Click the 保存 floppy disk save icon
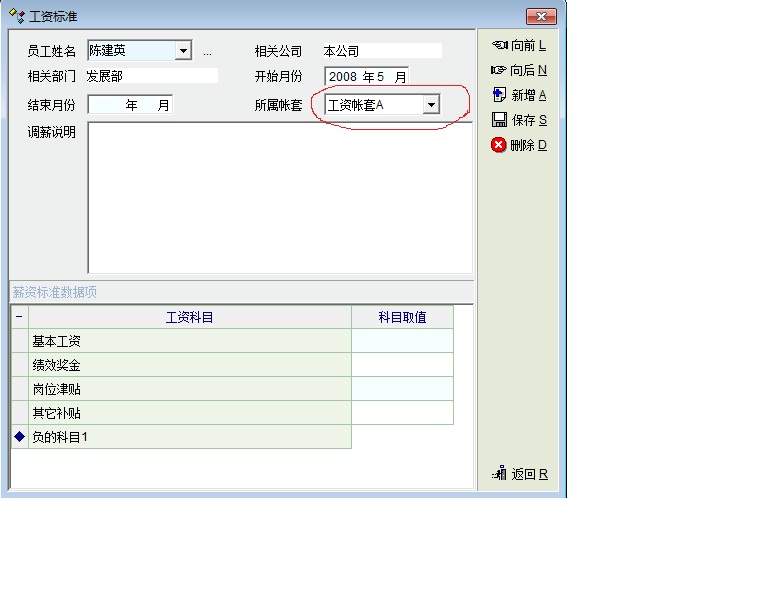Screen dimensions: 768x614 pos(499,120)
